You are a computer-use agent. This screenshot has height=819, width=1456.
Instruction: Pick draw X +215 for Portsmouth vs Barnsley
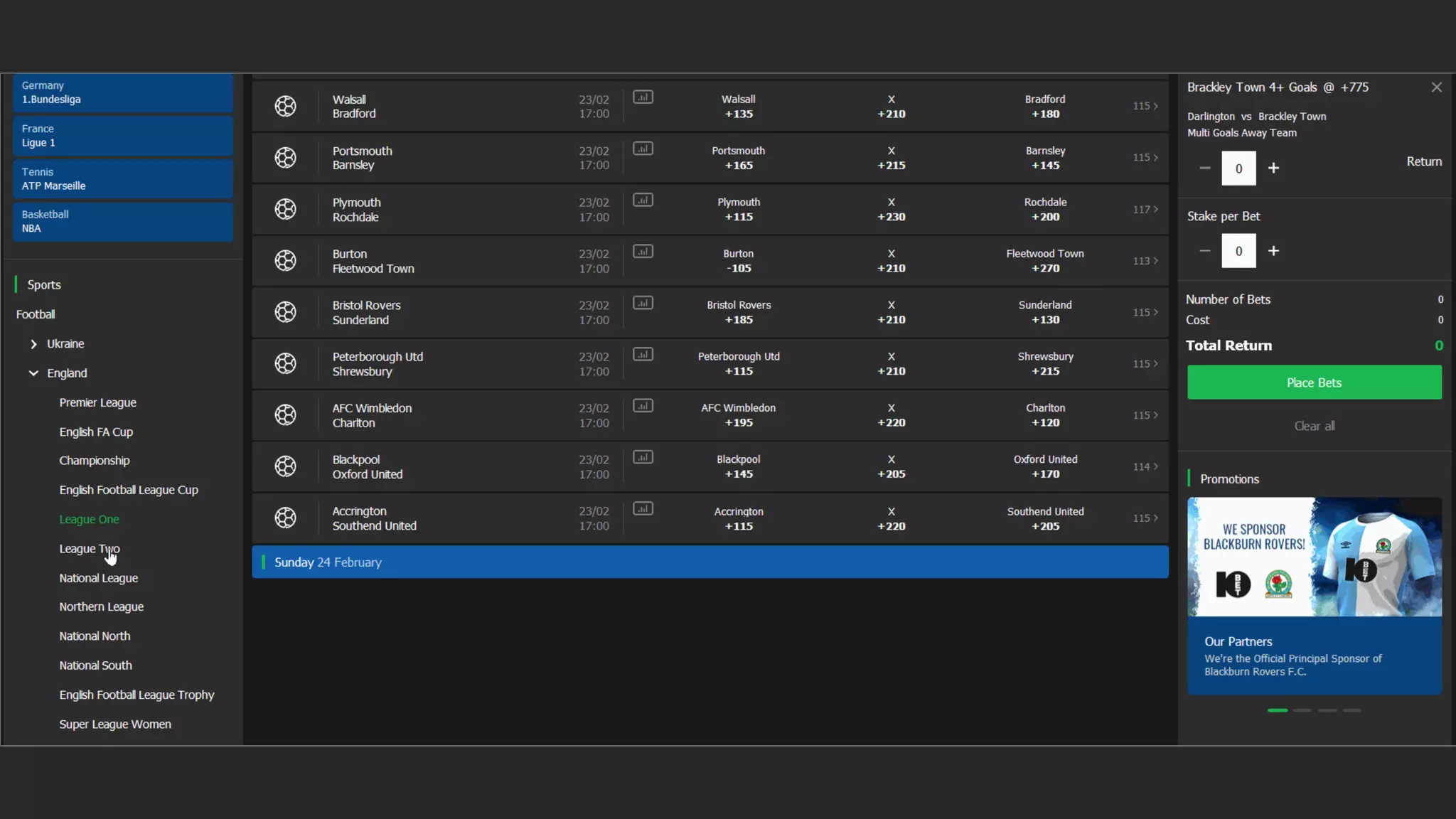[891, 158]
